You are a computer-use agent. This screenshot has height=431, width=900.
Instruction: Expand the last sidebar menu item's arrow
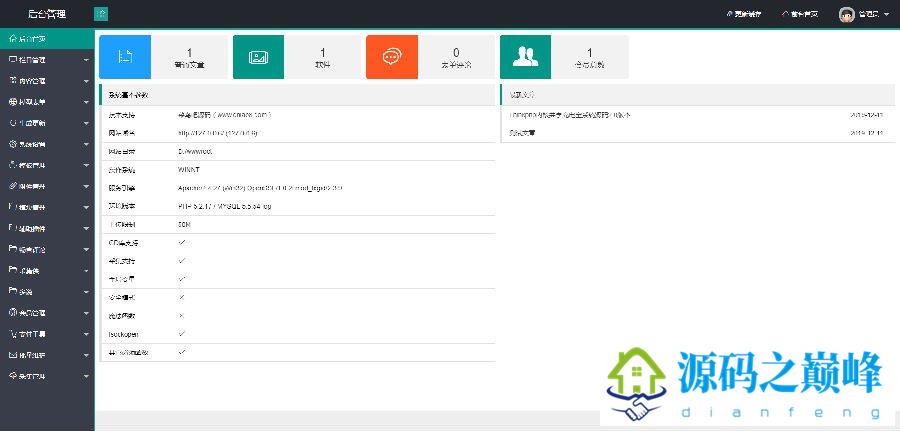86,376
